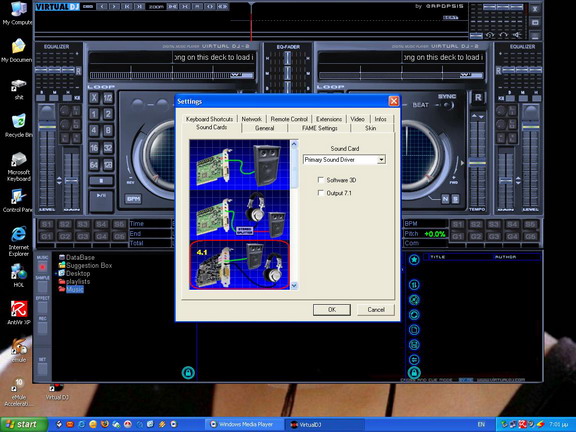The image size is (576, 432).
Task: Tick the Output 7.1 checkbox
Action: pyautogui.click(x=321, y=193)
